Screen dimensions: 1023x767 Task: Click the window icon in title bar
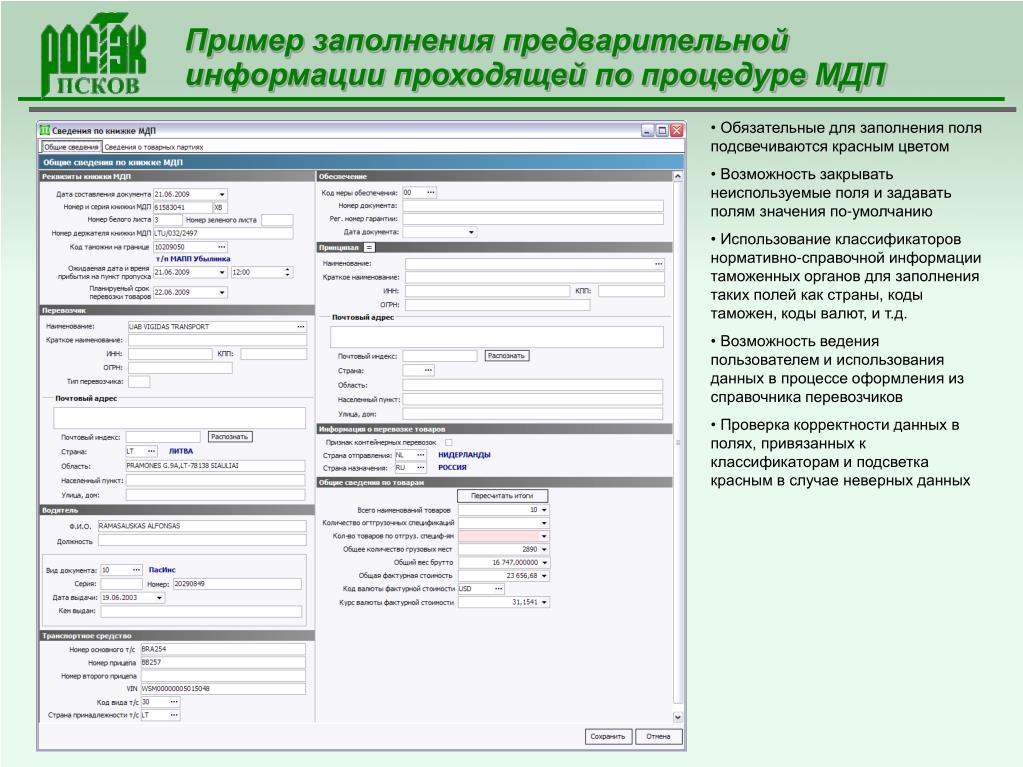[44, 130]
